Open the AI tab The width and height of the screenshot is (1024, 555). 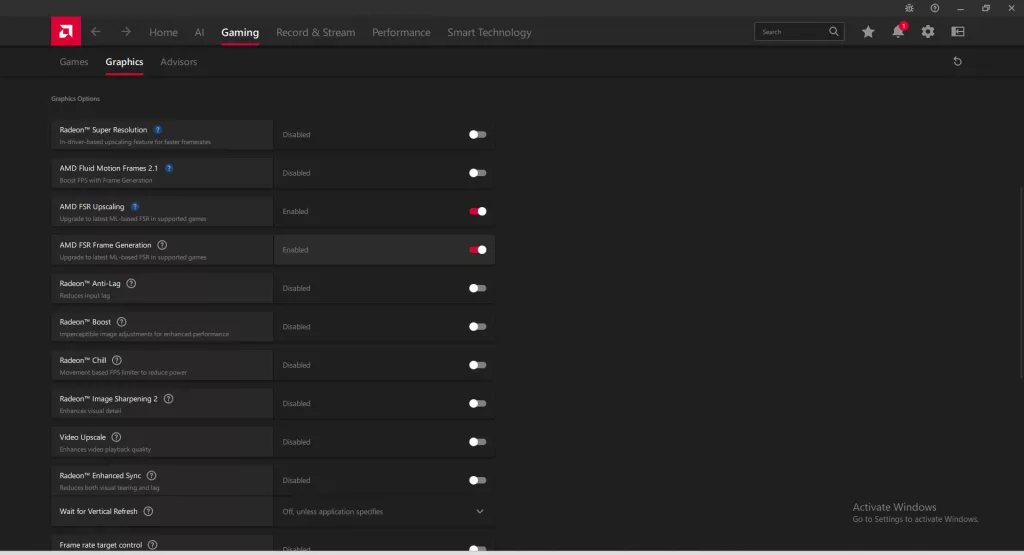pos(199,32)
